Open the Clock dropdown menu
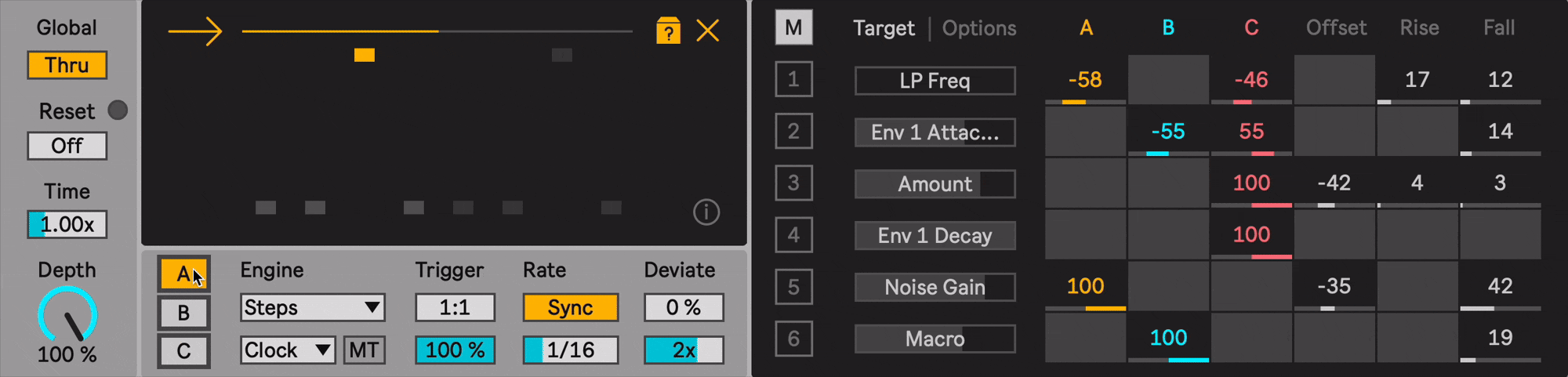This screenshot has height=377, width=1568. tap(288, 350)
